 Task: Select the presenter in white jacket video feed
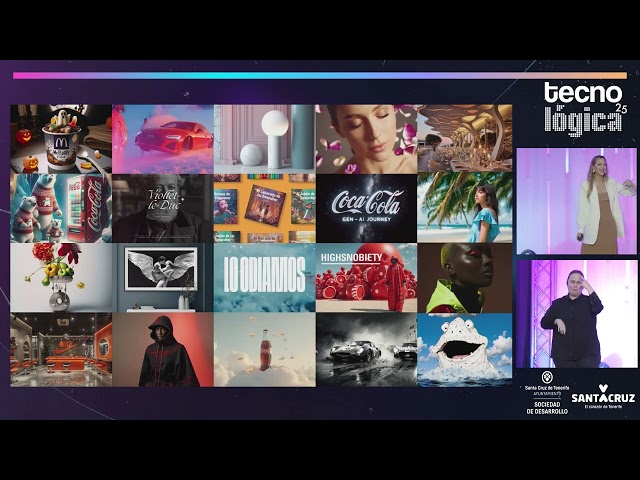576,201
